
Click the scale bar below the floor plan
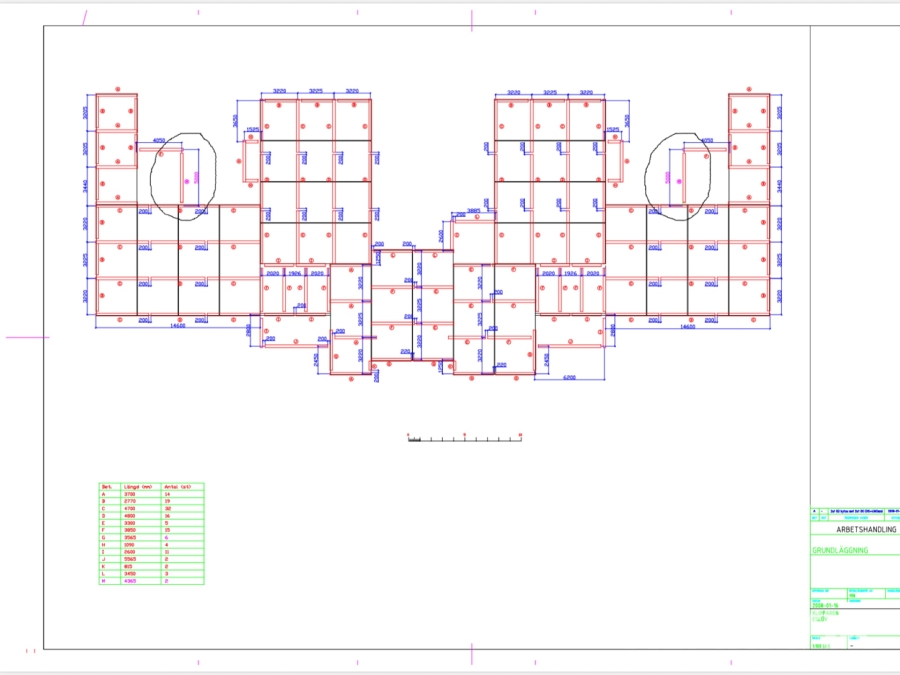[465, 438]
